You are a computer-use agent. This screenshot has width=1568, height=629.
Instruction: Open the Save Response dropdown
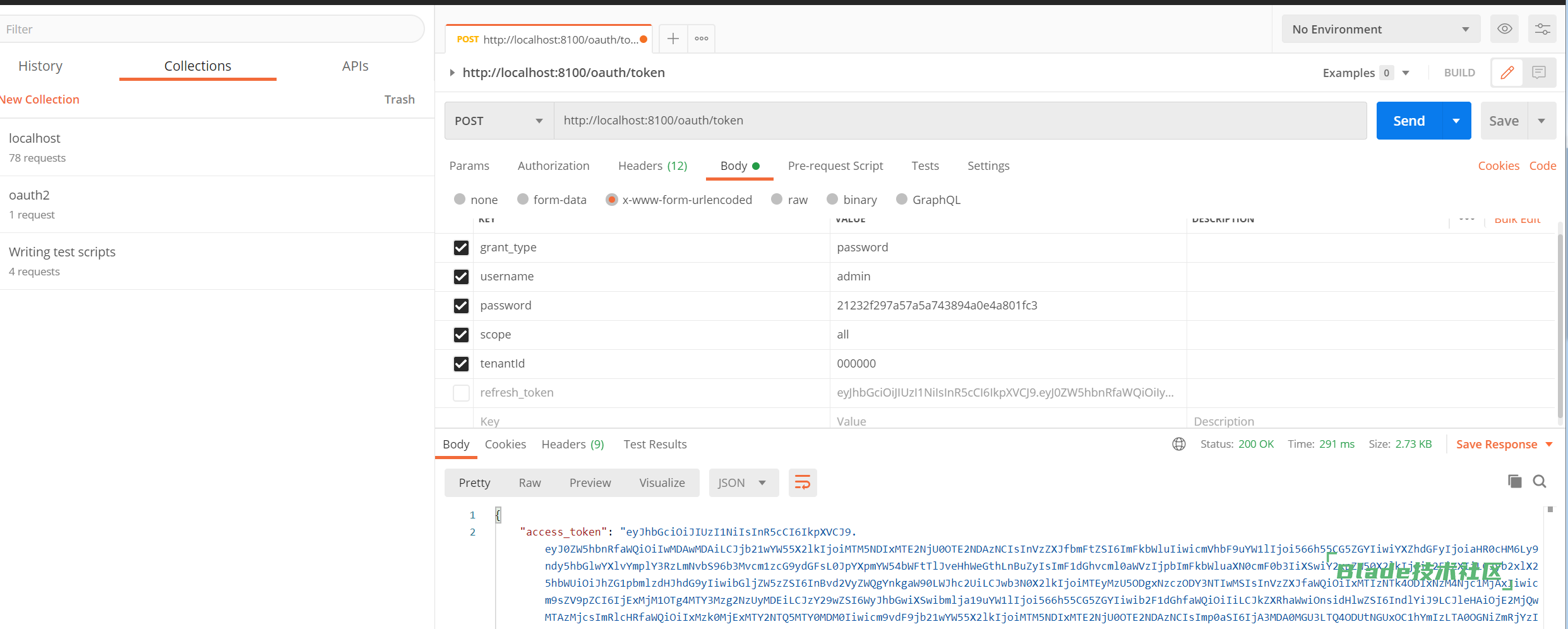pyautogui.click(x=1549, y=445)
